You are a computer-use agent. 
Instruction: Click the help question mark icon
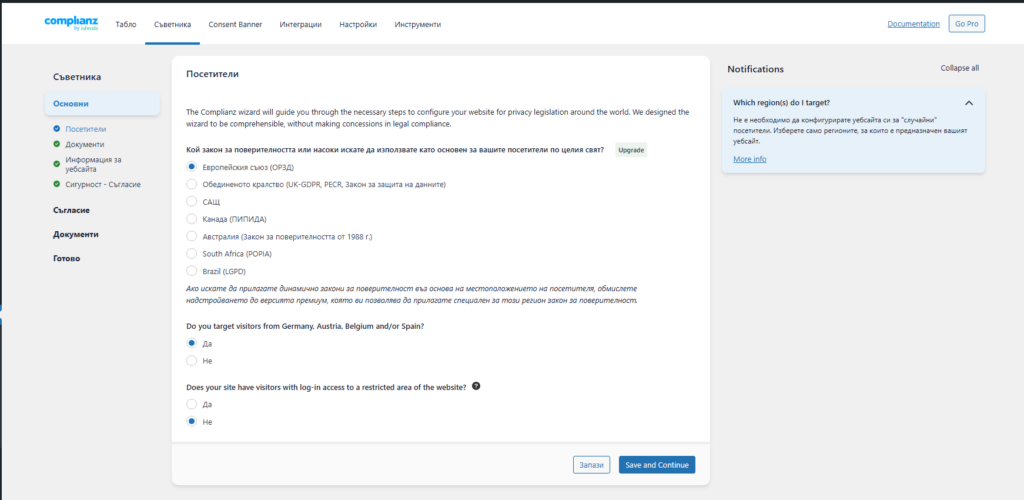point(476,386)
